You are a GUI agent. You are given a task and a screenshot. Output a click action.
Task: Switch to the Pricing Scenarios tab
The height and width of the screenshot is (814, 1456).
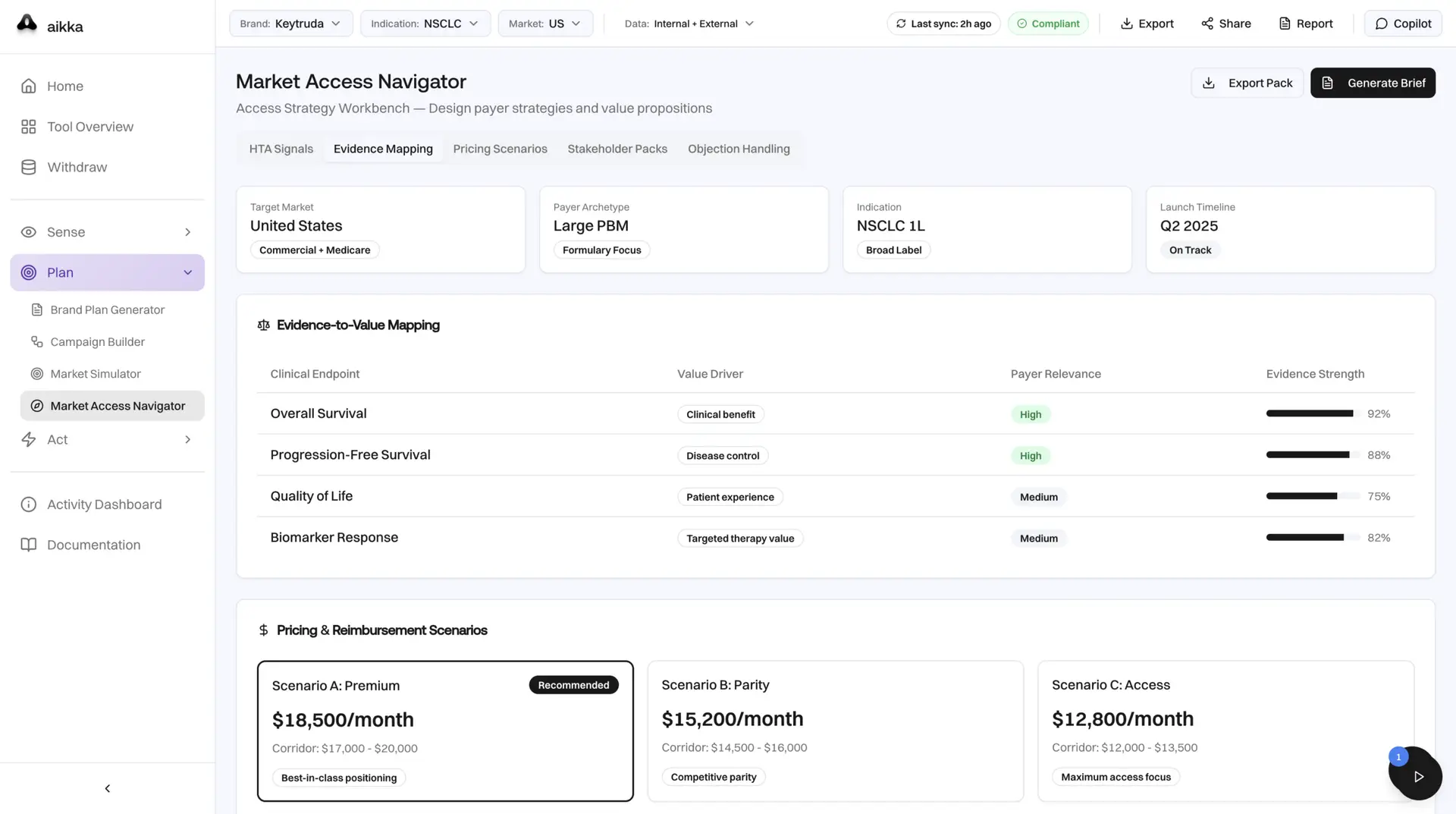point(500,149)
